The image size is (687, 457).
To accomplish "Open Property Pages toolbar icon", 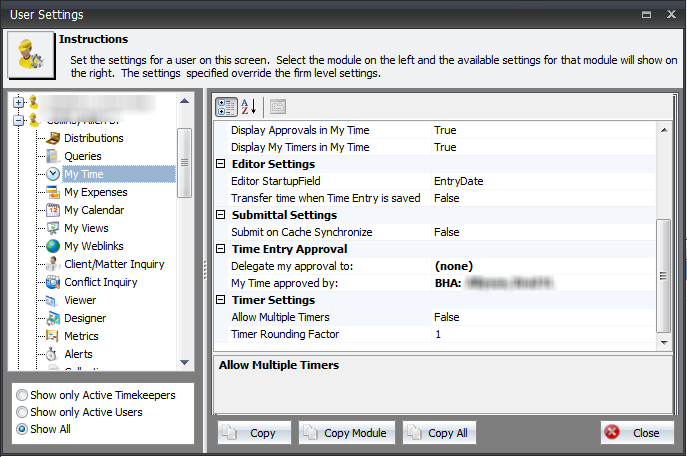I will 278,107.
